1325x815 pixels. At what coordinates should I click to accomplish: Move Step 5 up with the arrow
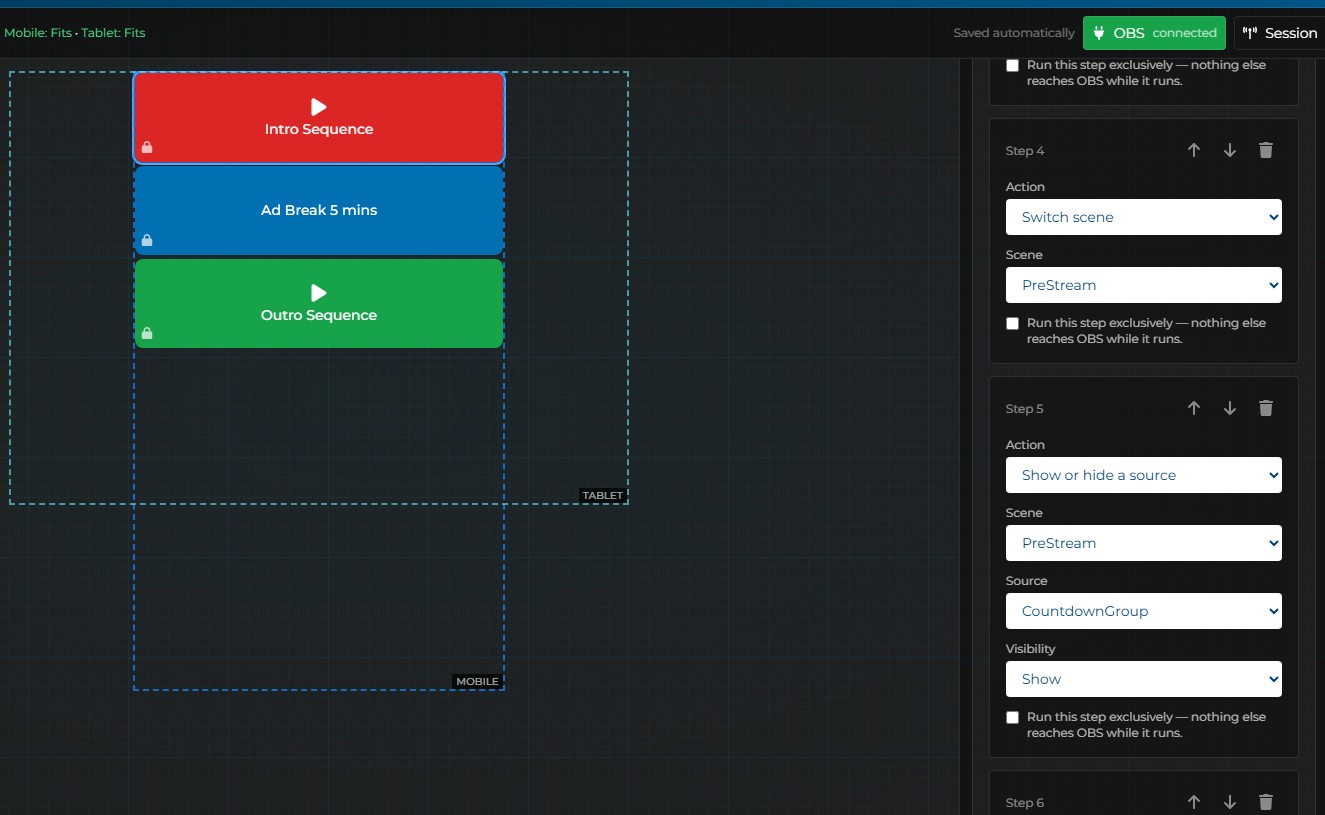click(x=1193, y=408)
